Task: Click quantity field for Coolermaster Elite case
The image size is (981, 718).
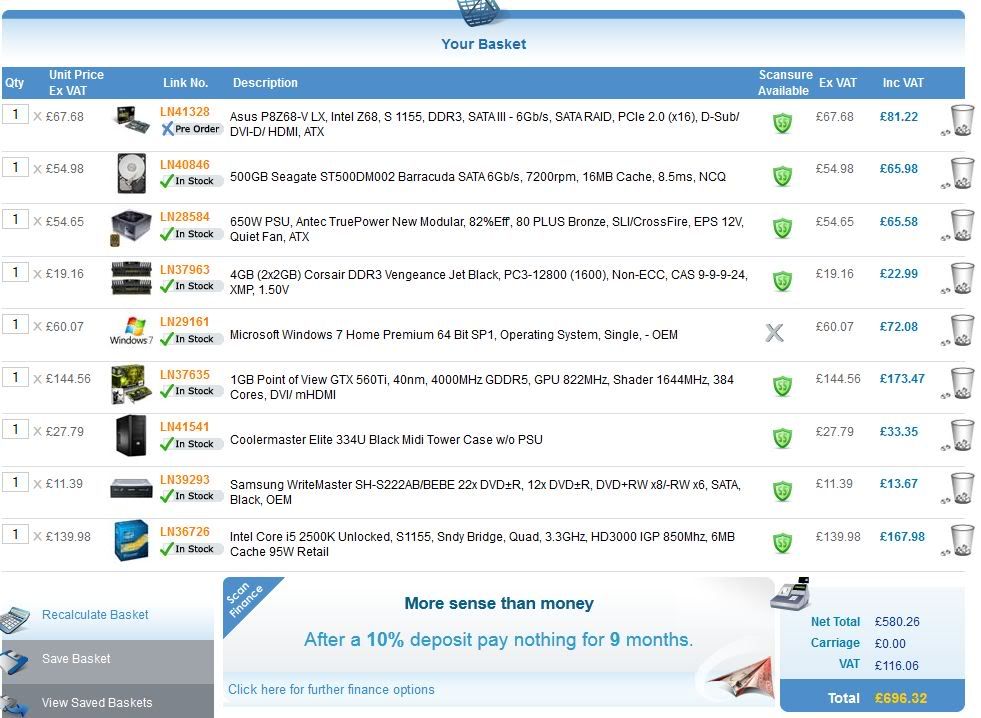Action: (15, 430)
